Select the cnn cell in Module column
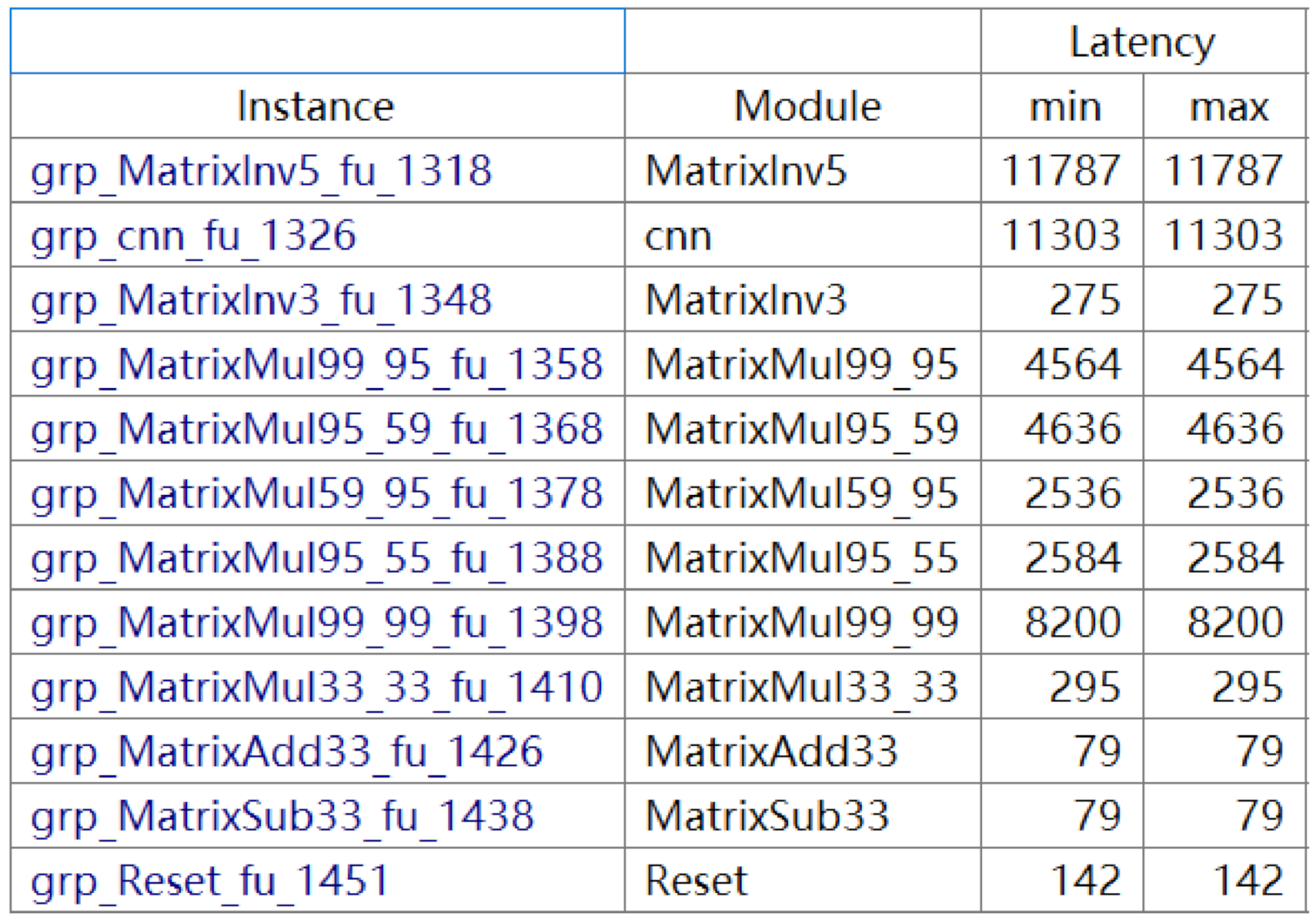Viewport: 1316px width, 923px height. coord(678,236)
